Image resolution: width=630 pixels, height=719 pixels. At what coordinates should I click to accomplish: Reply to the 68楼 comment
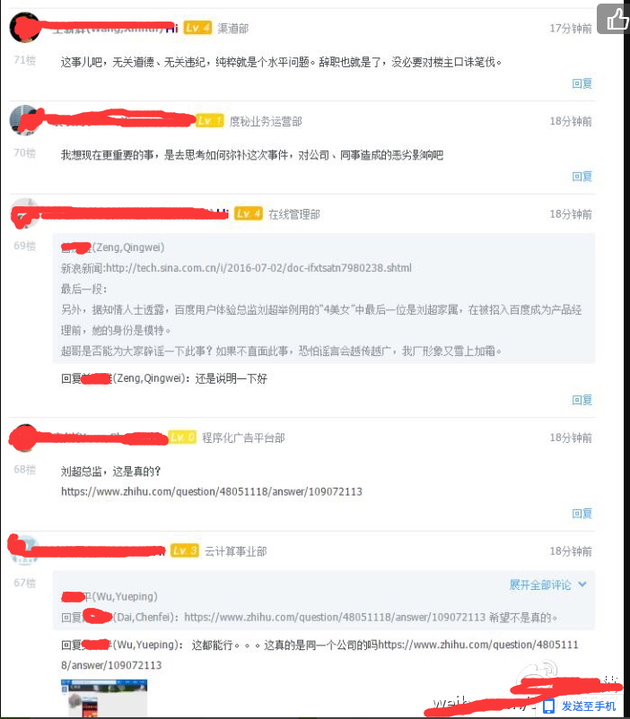pos(582,513)
